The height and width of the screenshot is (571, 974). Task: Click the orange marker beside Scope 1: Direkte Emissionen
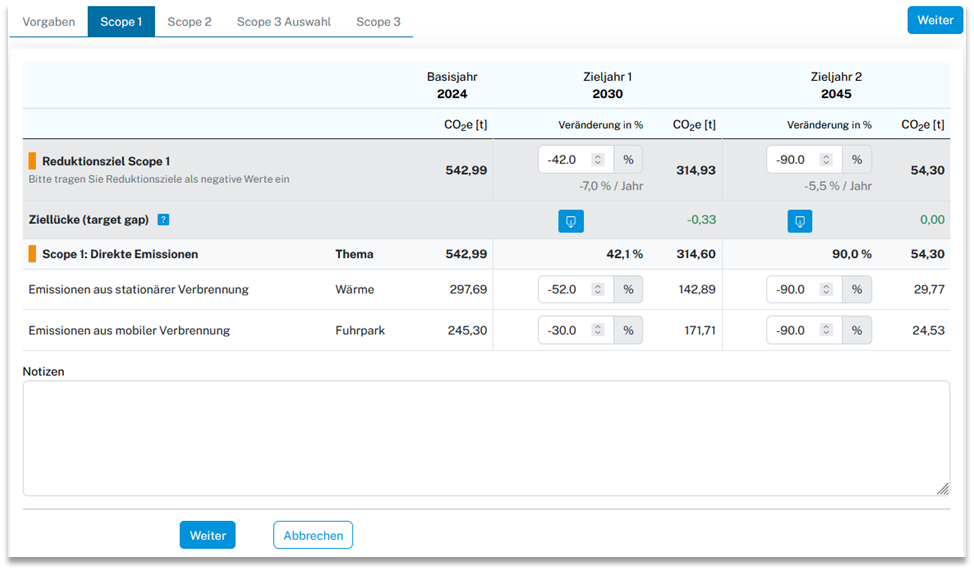(x=32, y=254)
